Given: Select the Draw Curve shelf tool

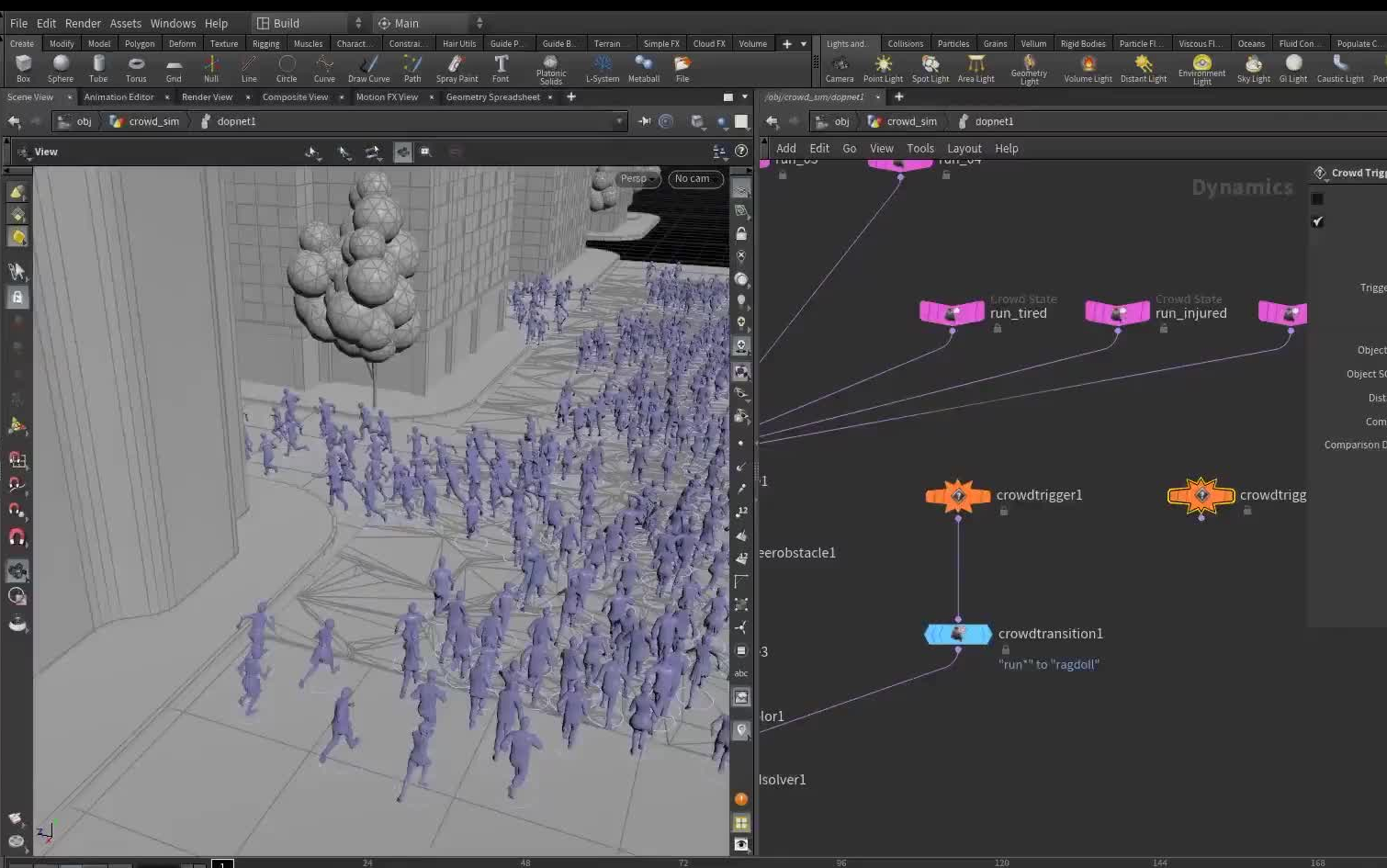Looking at the screenshot, I should click(x=368, y=68).
